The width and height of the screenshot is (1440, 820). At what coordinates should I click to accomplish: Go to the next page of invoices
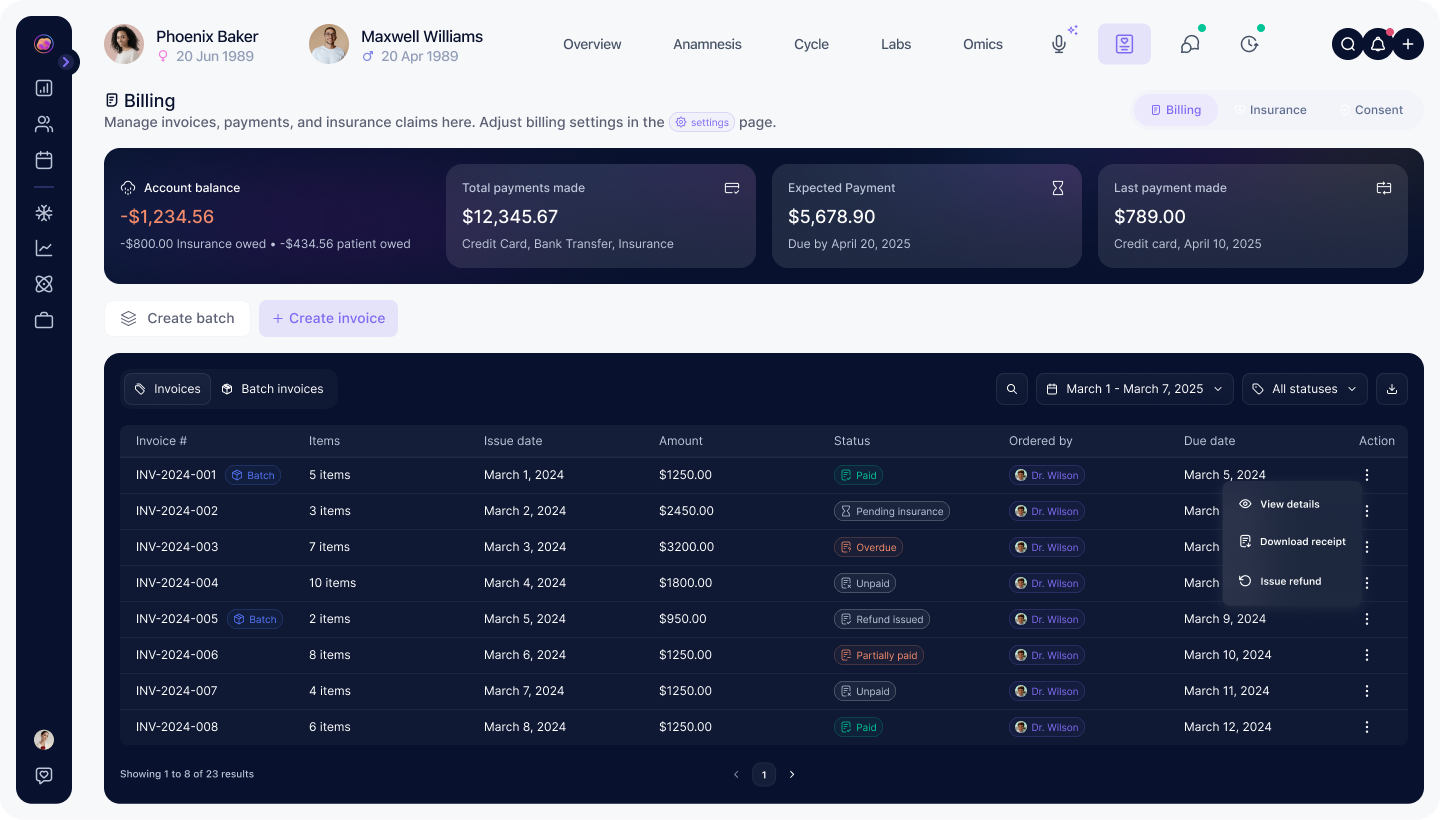792,774
